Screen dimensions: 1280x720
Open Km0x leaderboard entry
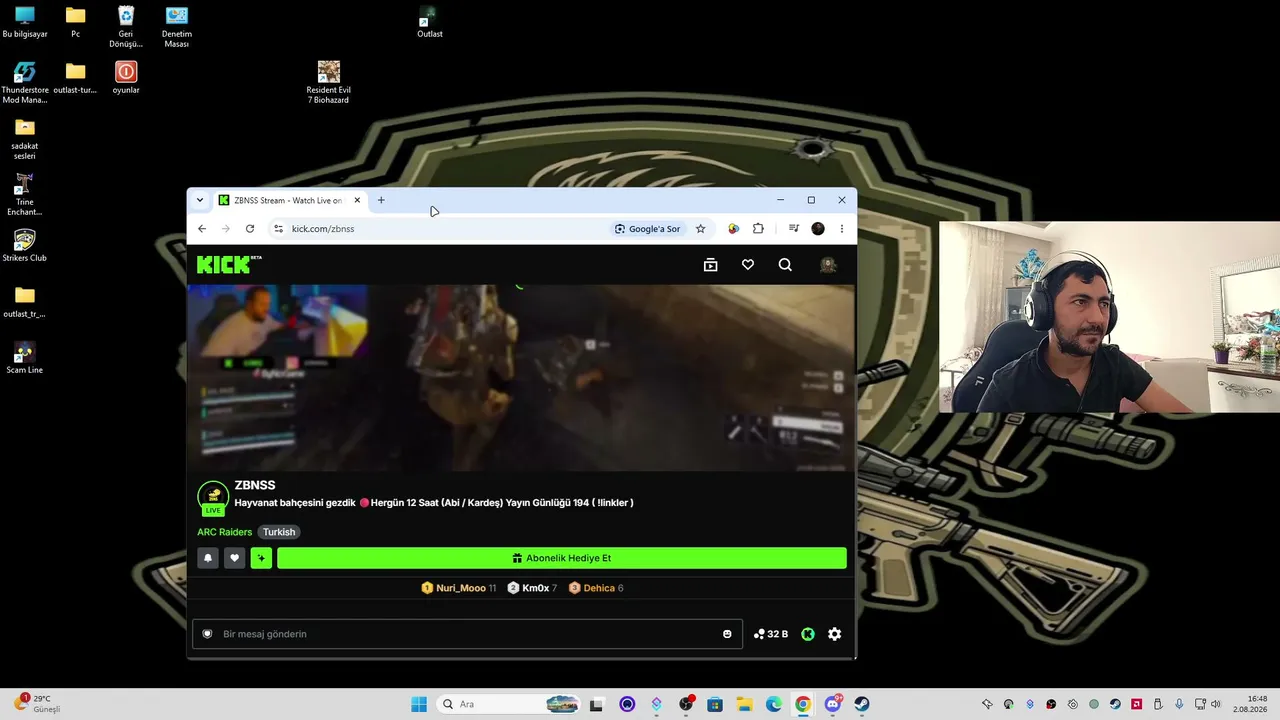(x=532, y=588)
